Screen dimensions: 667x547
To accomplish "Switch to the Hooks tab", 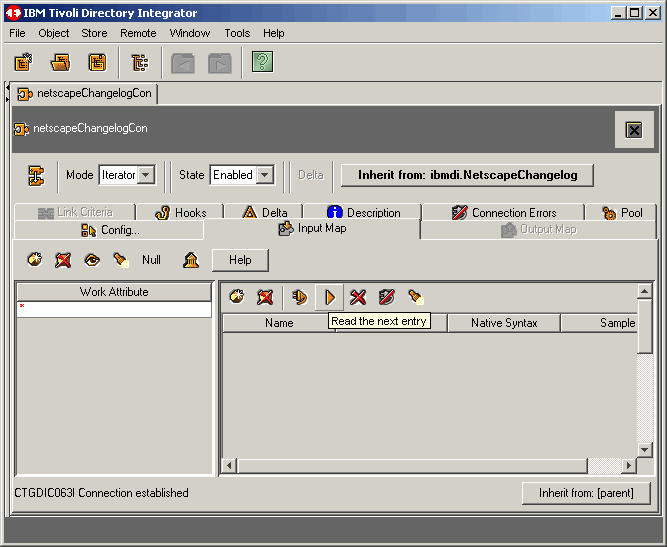I will click(x=181, y=213).
